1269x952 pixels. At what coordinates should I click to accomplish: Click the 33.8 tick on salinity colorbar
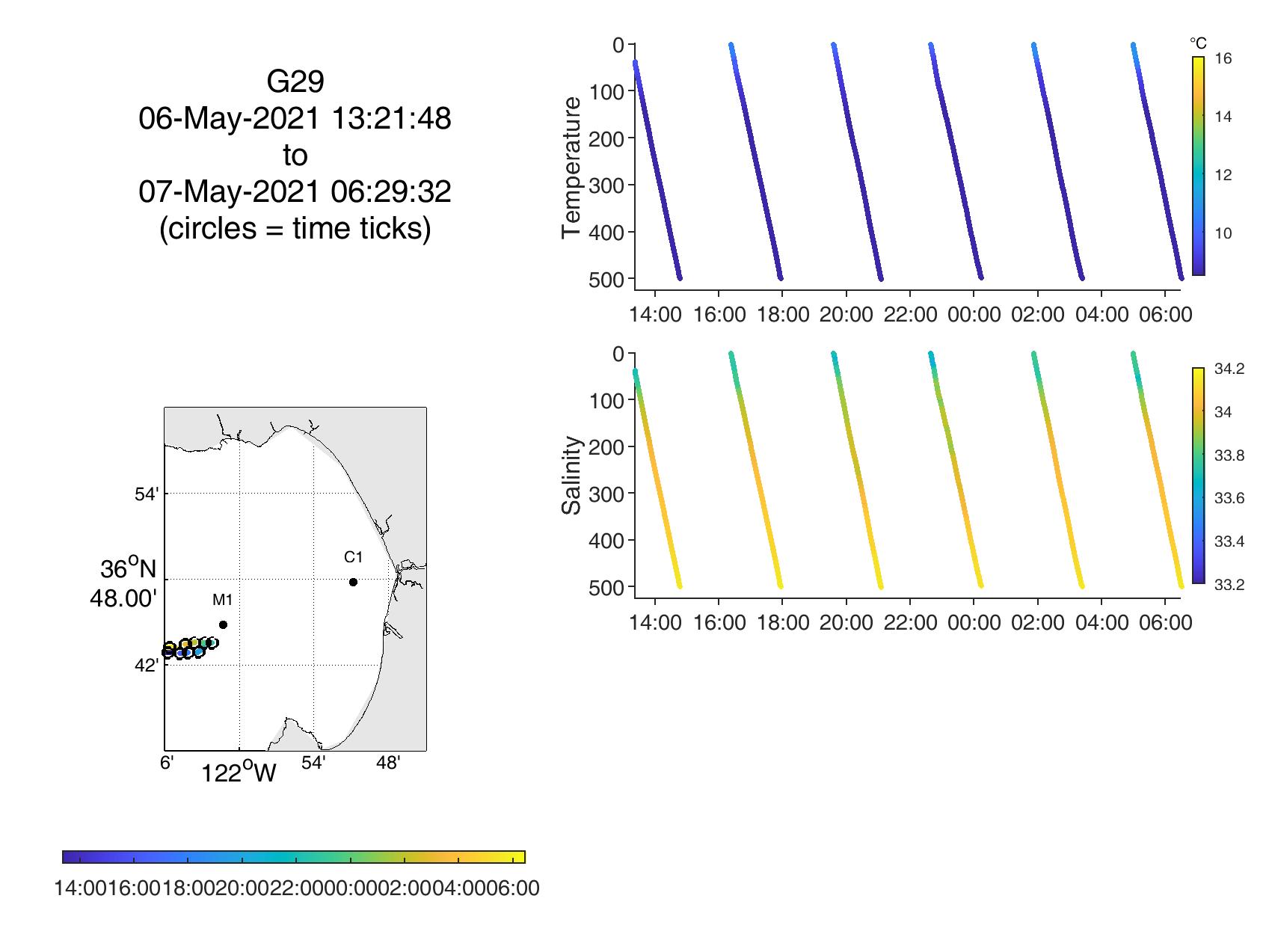(1229, 455)
